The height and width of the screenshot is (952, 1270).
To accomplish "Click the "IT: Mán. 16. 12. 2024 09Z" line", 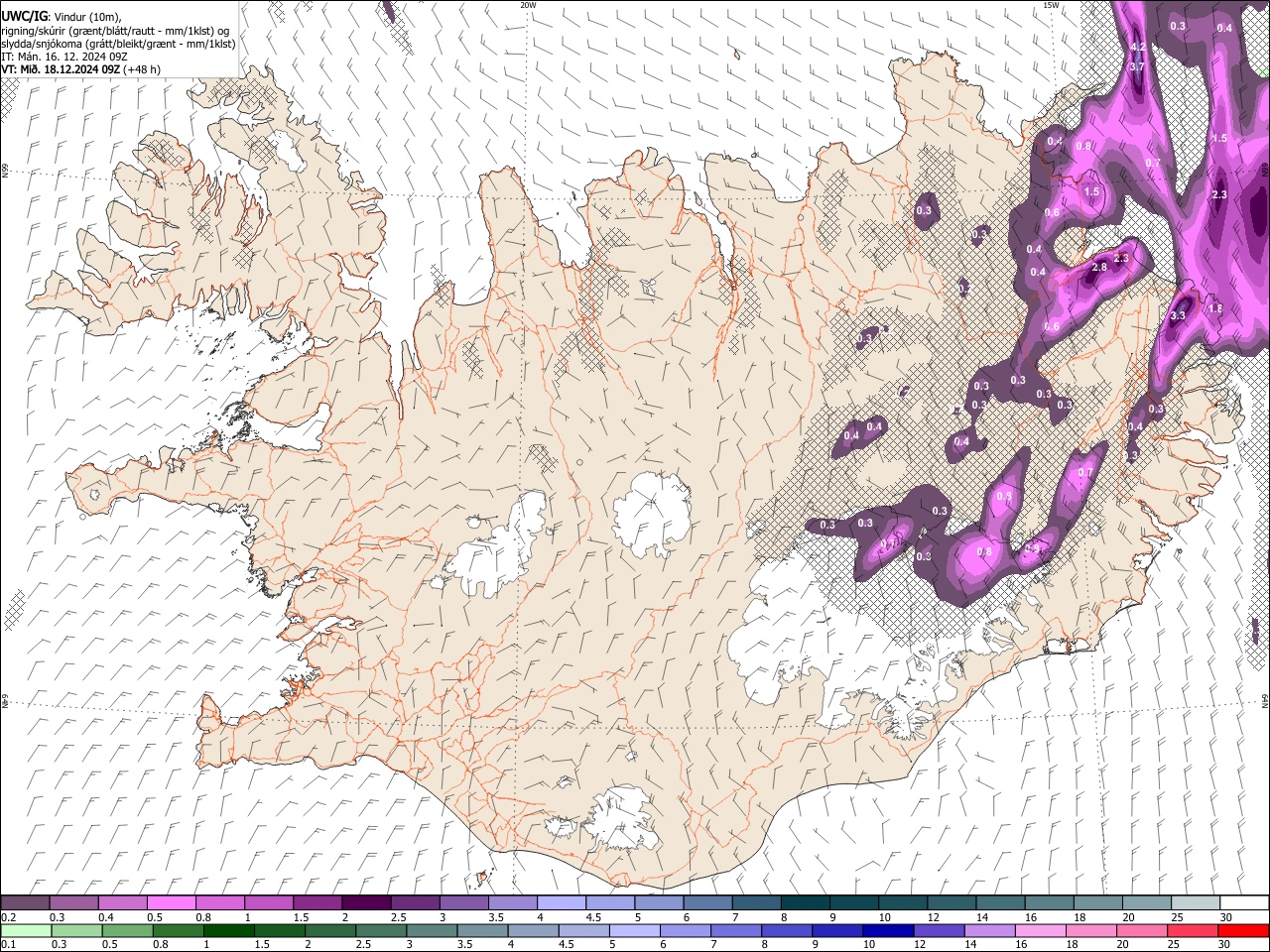I will (x=64, y=57).
